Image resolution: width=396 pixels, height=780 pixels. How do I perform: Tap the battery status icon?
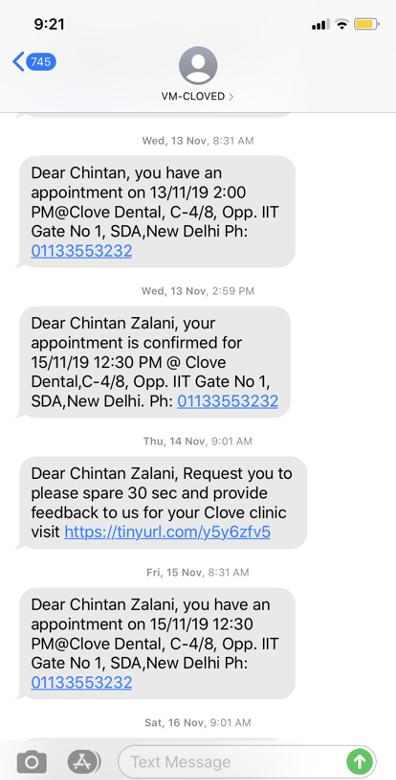pos(367,24)
